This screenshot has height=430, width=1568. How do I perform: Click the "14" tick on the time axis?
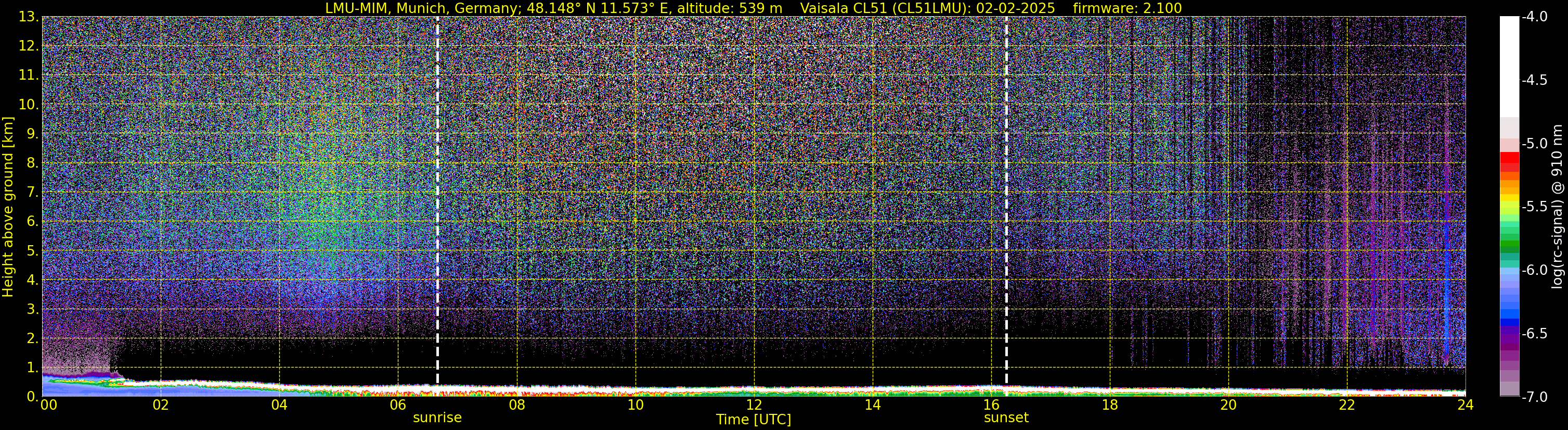(872, 405)
